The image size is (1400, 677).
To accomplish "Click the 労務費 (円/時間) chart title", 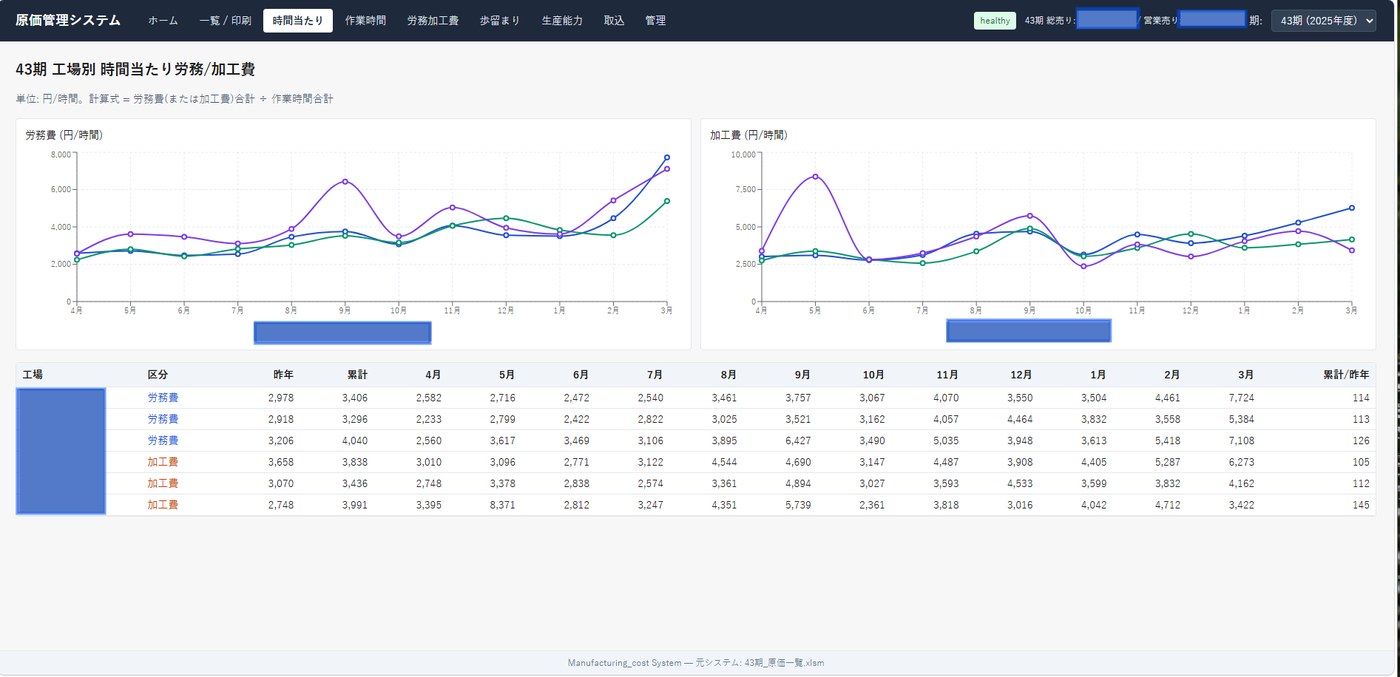I will [x=64, y=135].
